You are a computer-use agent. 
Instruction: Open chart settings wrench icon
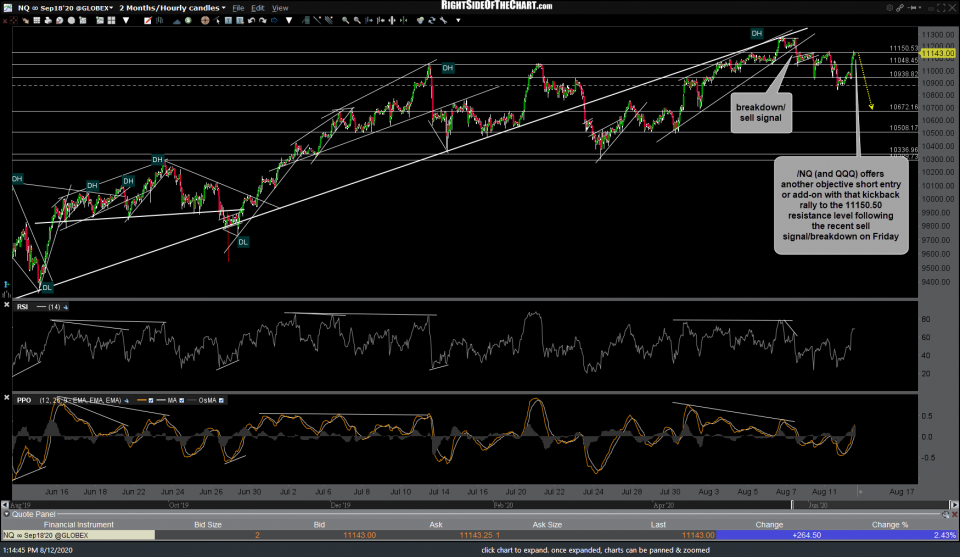pyautogui.click(x=443, y=20)
